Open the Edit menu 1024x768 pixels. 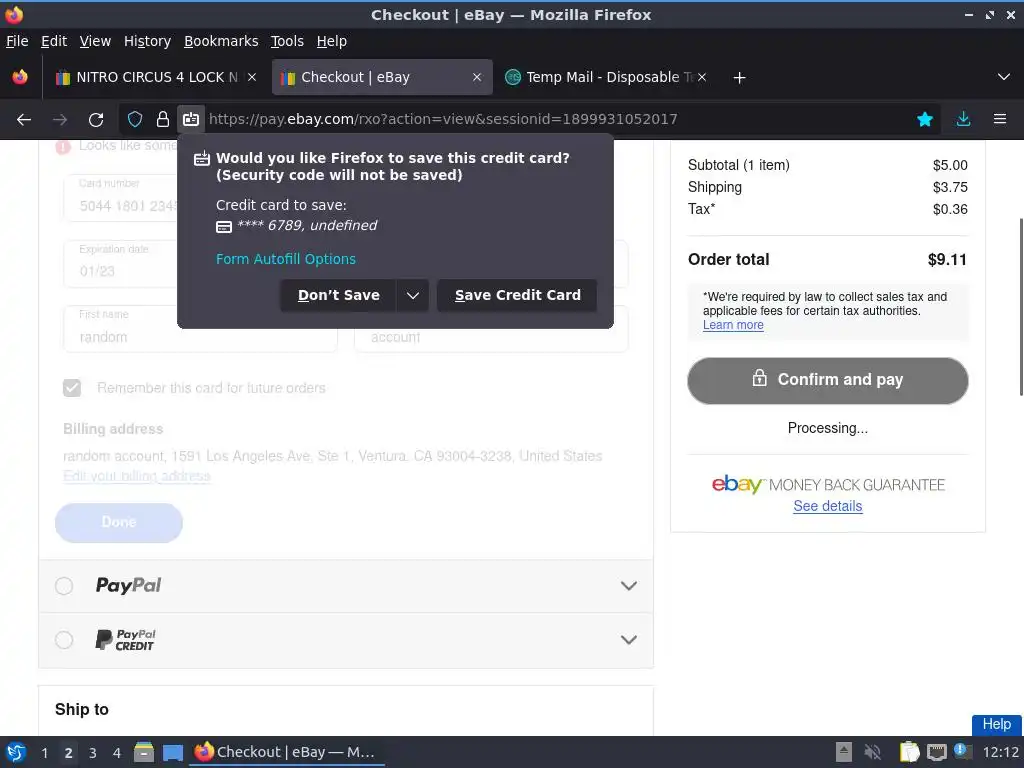(x=54, y=41)
